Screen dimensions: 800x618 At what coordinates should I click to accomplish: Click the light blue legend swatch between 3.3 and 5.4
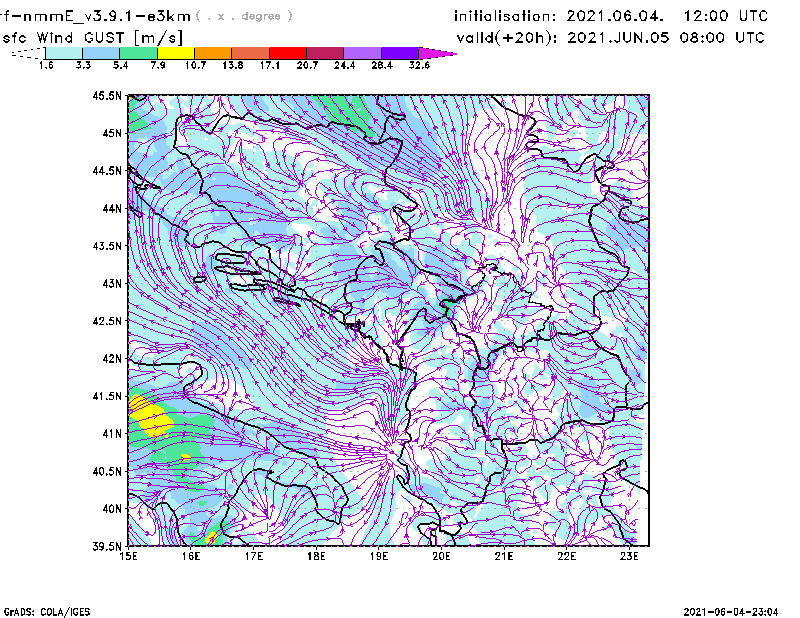tap(101, 53)
